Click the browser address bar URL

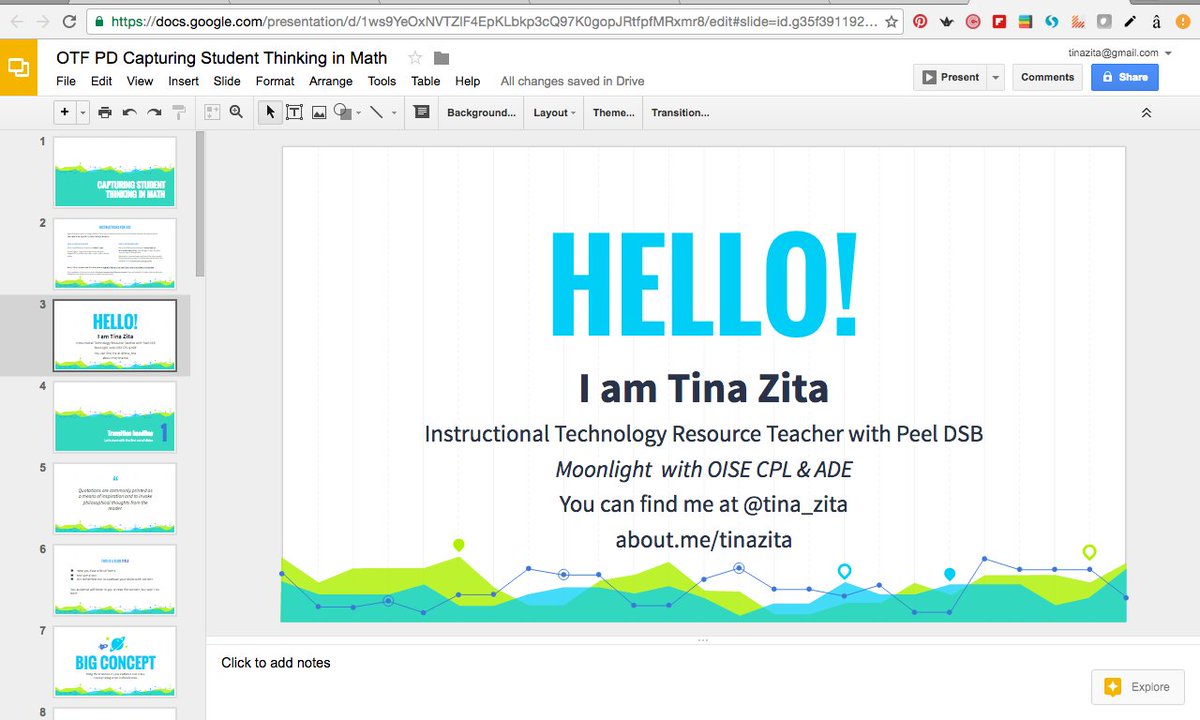(495, 20)
